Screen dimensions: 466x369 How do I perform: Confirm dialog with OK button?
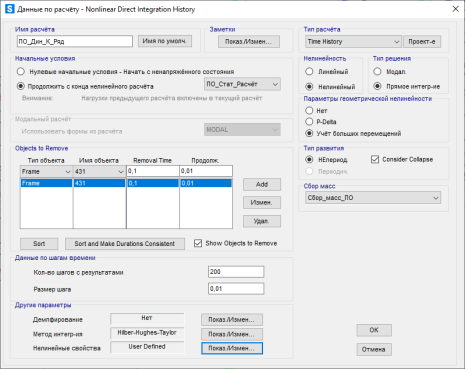point(374,330)
